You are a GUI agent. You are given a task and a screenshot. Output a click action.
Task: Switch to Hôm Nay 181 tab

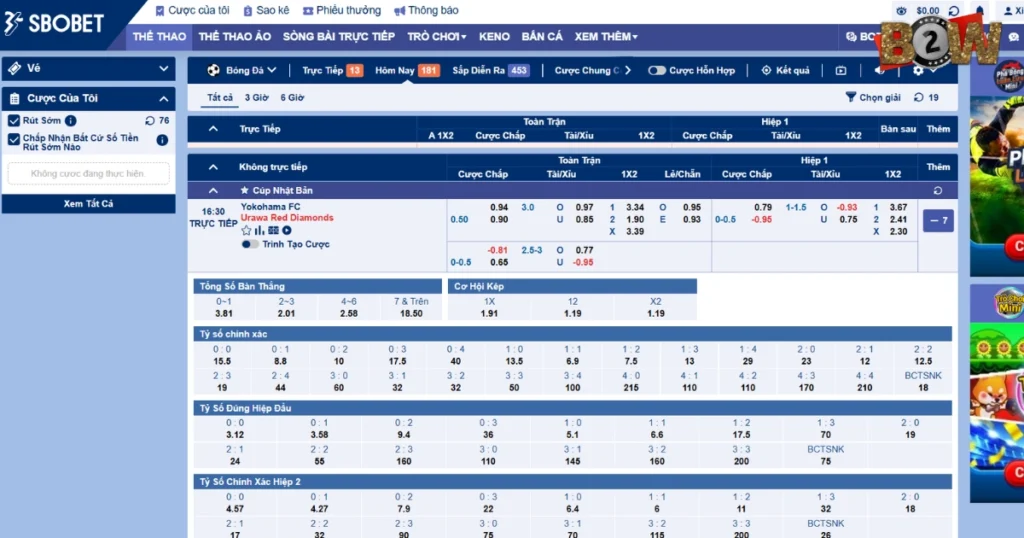point(407,71)
